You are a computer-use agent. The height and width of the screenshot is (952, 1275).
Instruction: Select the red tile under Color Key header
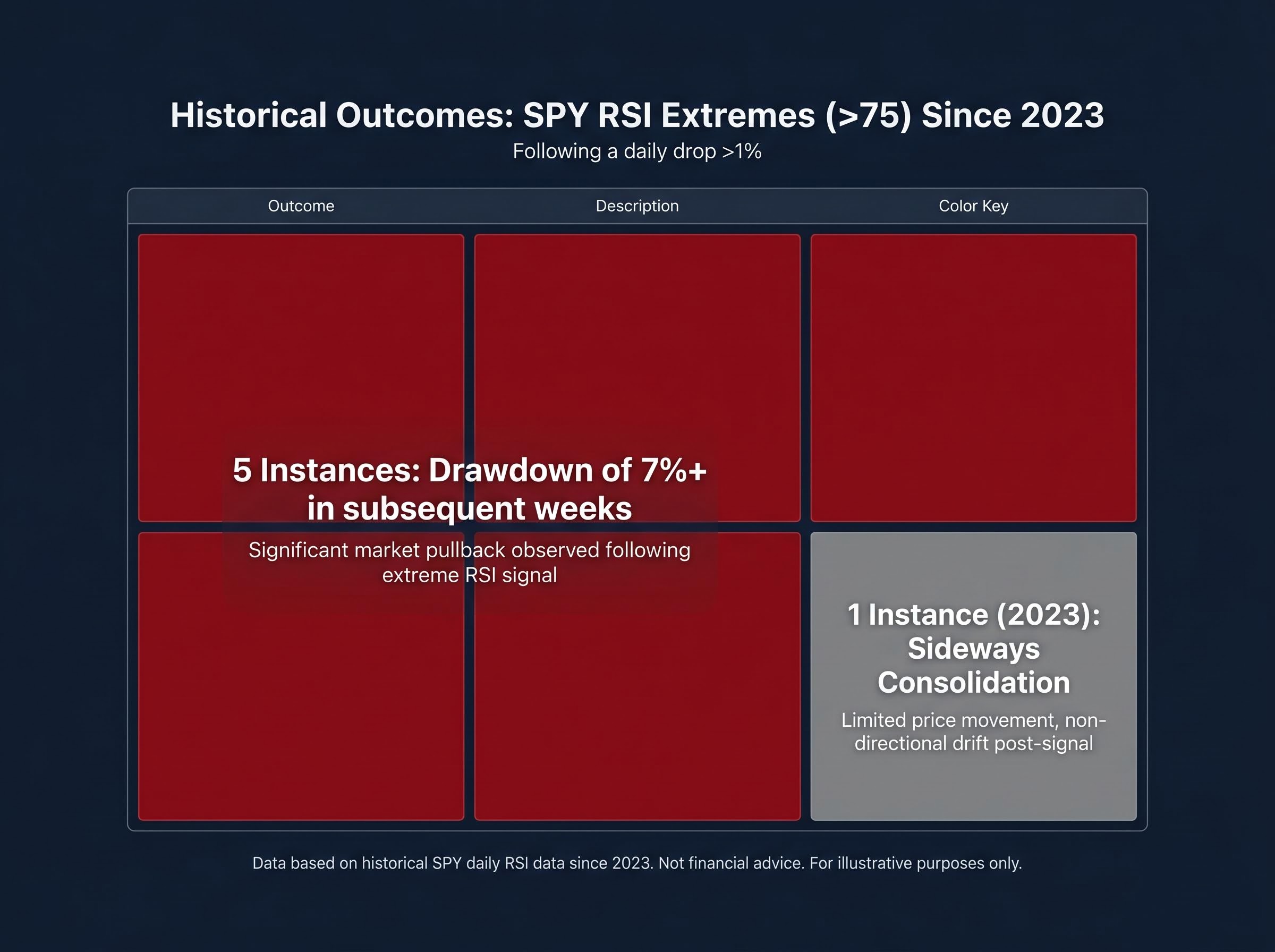pos(974,378)
